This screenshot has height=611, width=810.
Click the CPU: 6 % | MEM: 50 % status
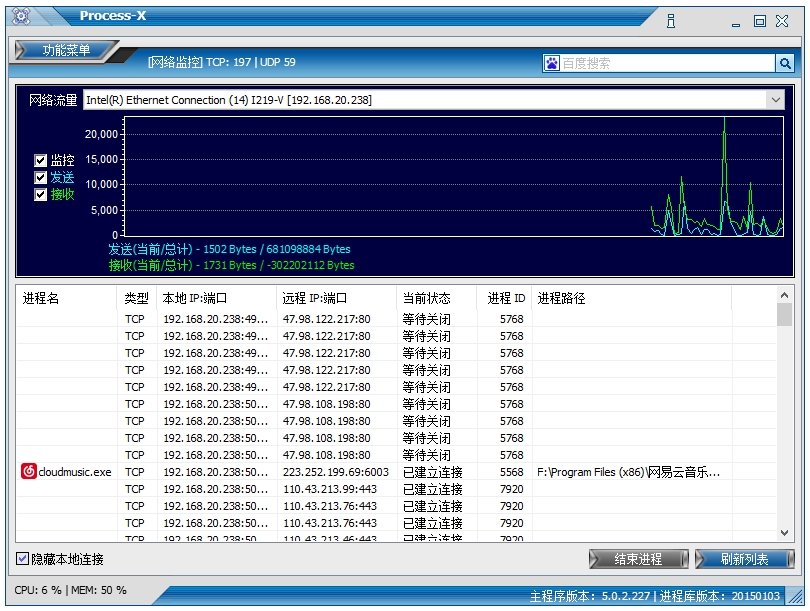point(70,590)
